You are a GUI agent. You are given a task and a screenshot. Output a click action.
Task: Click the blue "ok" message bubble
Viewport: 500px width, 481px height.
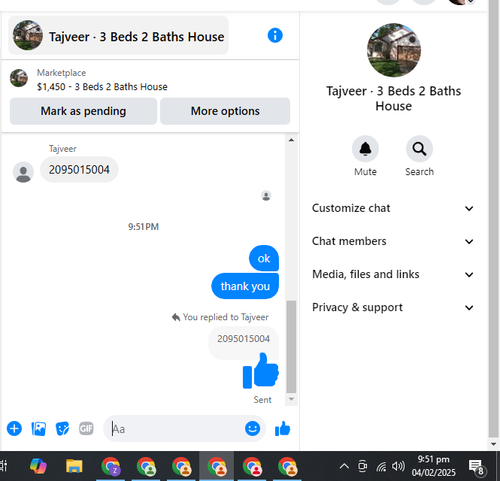point(264,258)
